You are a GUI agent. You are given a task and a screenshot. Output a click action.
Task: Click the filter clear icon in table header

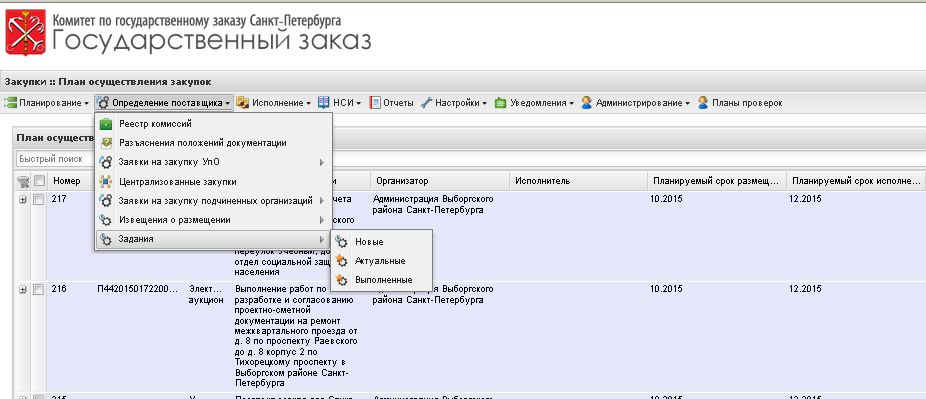tap(23, 181)
